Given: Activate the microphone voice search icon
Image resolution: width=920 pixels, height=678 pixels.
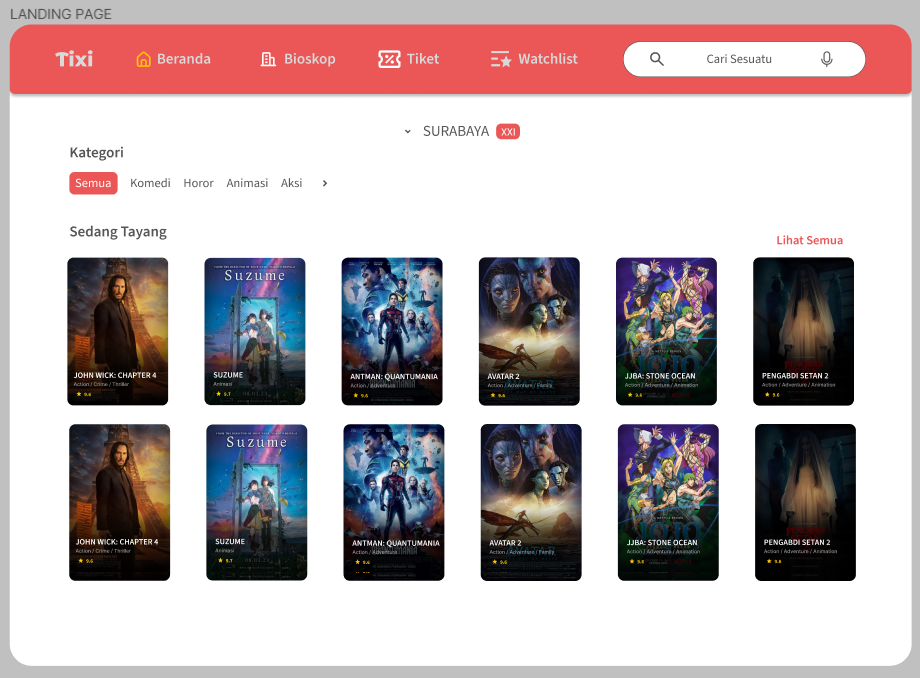Looking at the screenshot, I should tap(827, 59).
